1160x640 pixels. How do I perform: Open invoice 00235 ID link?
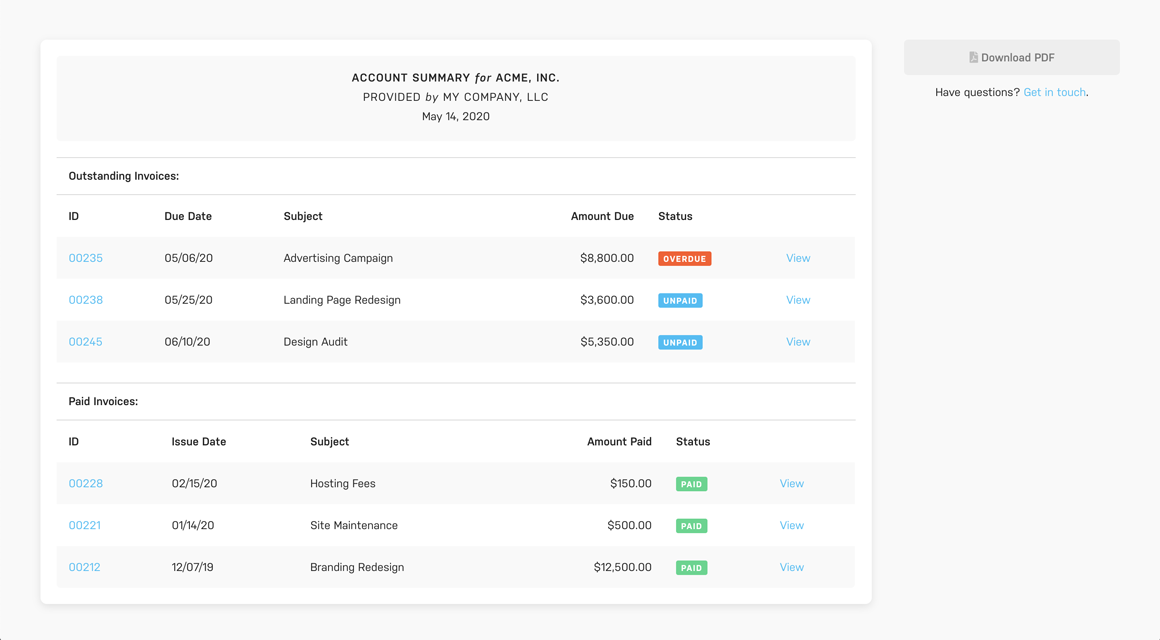86,258
